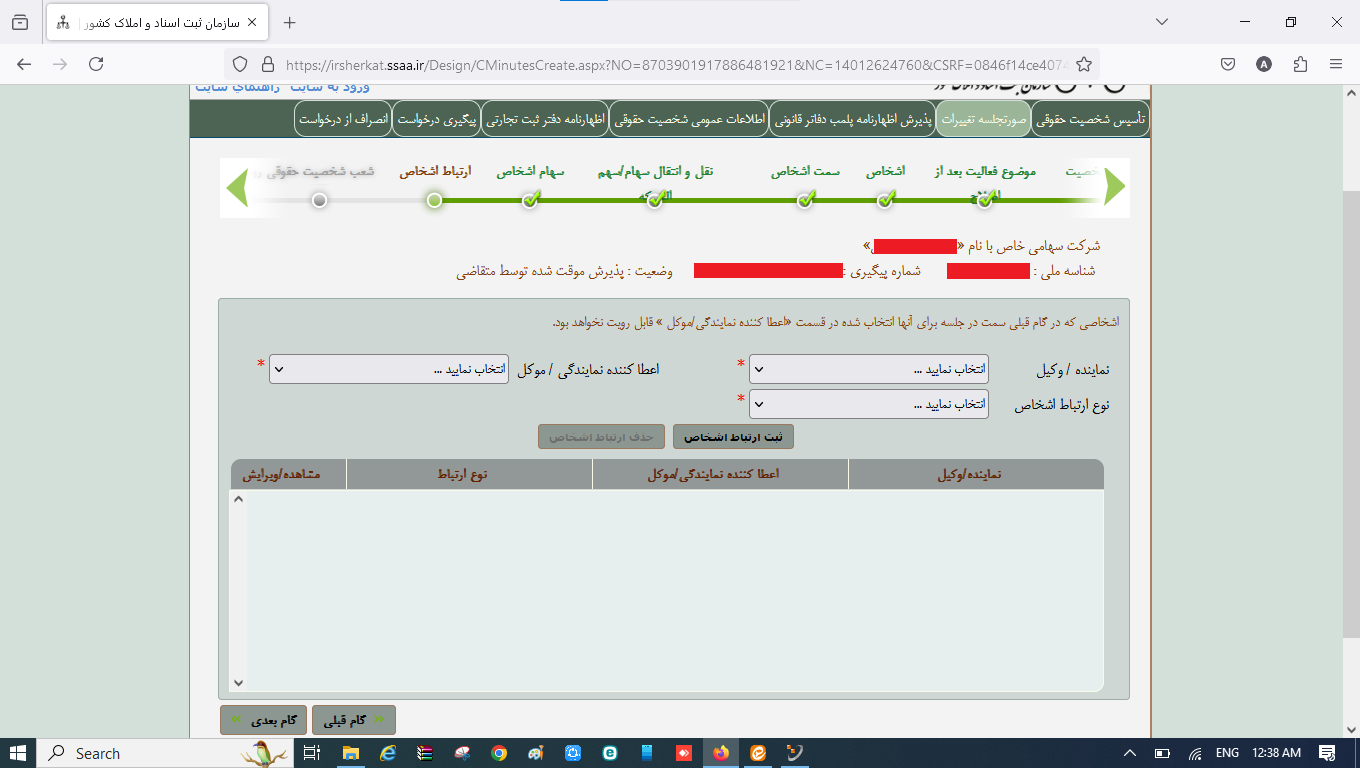
Task: Close the سازمان ثبت اسناد tab
Action: pyautogui.click(x=251, y=22)
